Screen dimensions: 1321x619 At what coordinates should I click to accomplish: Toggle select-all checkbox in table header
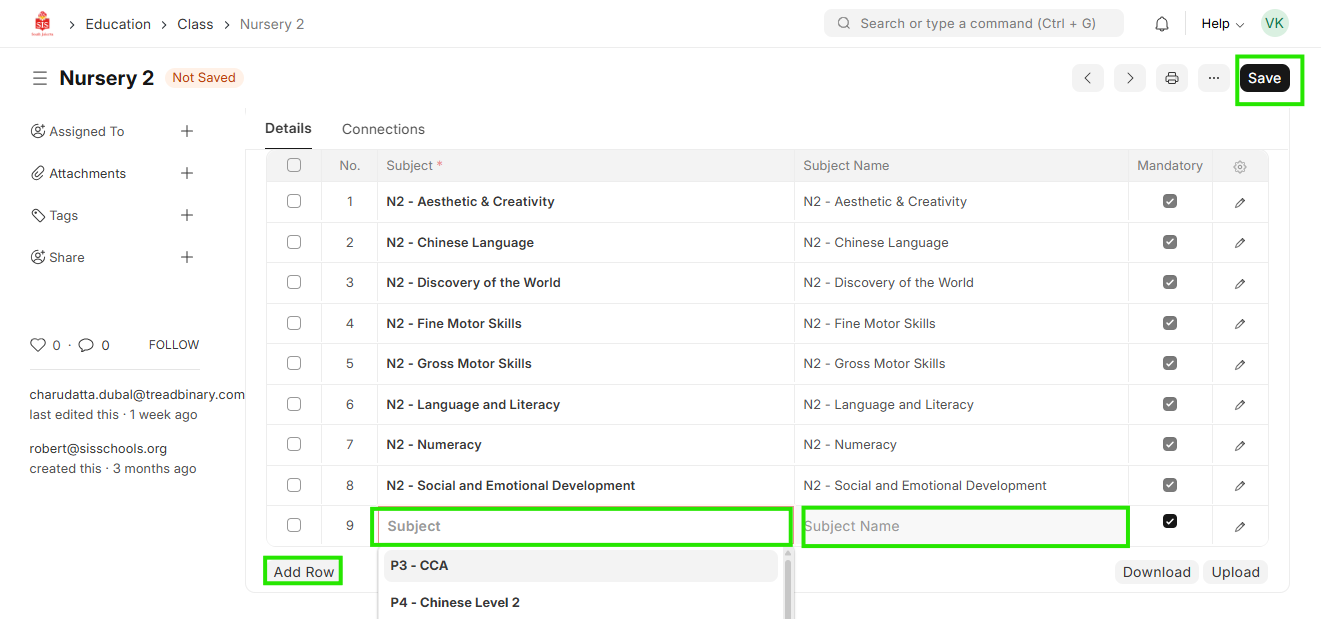point(294,165)
